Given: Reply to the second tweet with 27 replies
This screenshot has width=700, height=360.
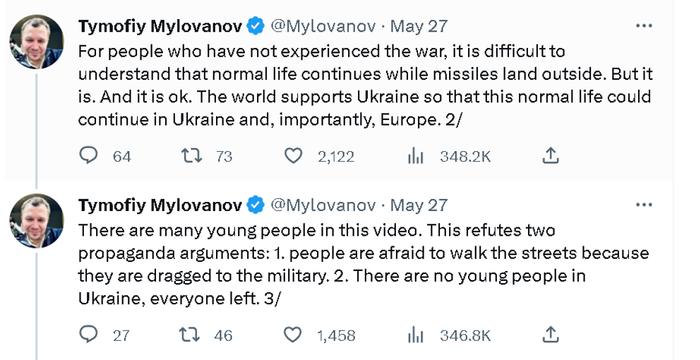Looking at the screenshot, I should (88, 334).
